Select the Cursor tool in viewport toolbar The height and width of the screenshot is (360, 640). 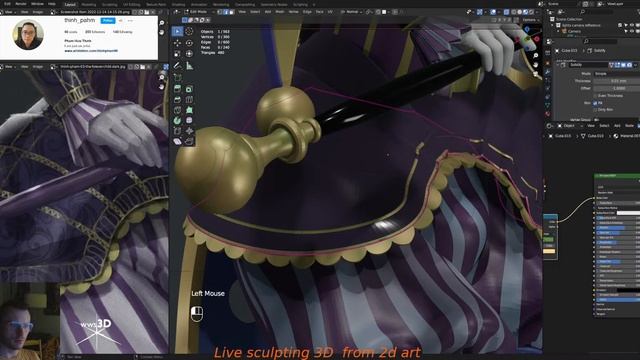[x=189, y=31]
